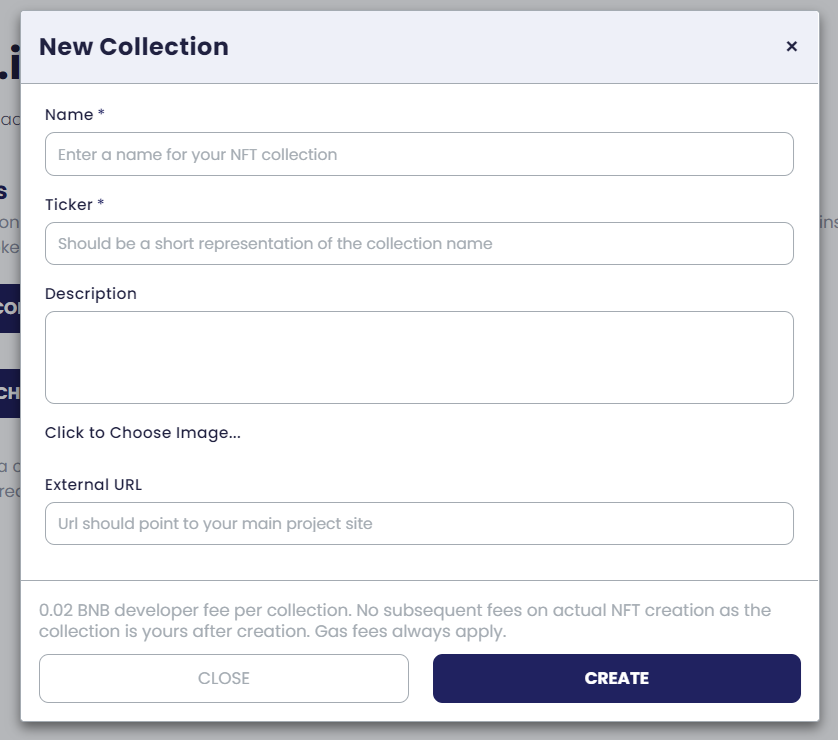Click into the Ticker text field
This screenshot has height=740, width=838.
[419, 244]
